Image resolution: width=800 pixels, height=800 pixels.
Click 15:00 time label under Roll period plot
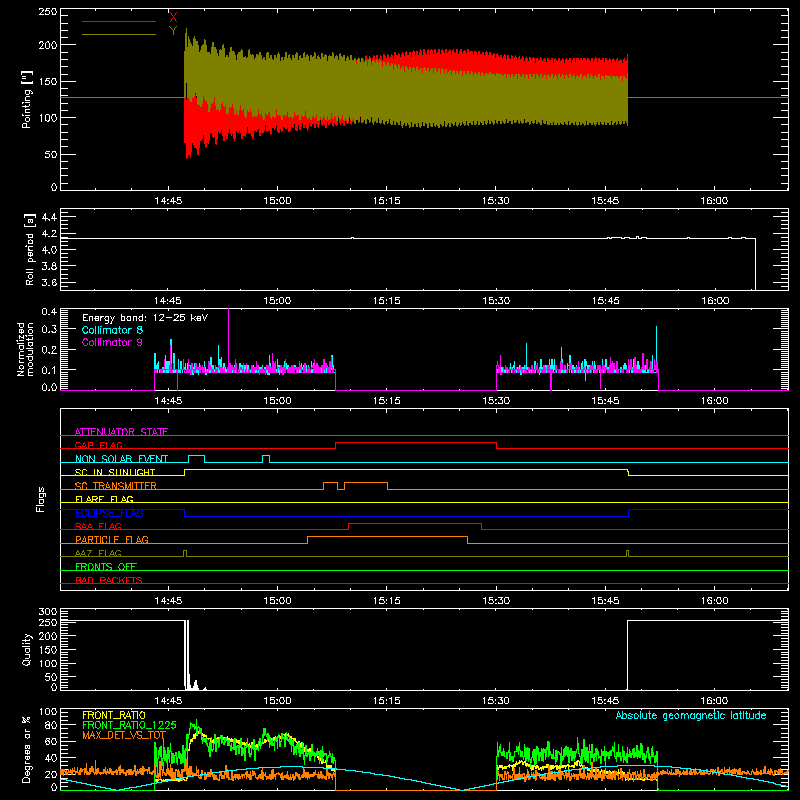[x=277, y=301]
